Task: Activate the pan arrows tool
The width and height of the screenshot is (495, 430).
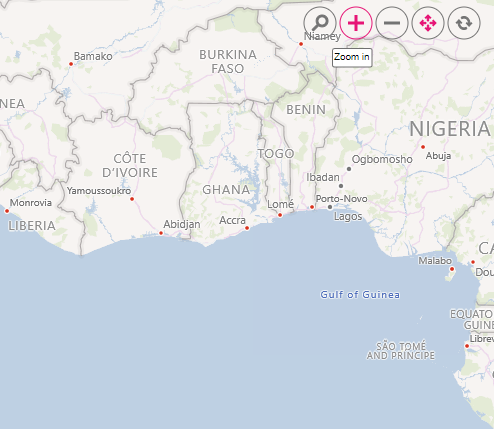Action: (x=428, y=23)
